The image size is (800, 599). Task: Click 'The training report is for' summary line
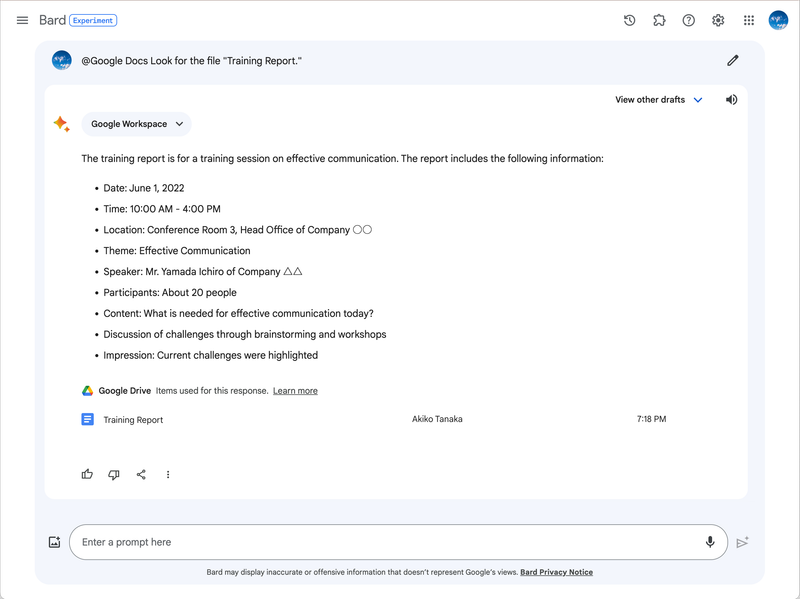(342, 159)
